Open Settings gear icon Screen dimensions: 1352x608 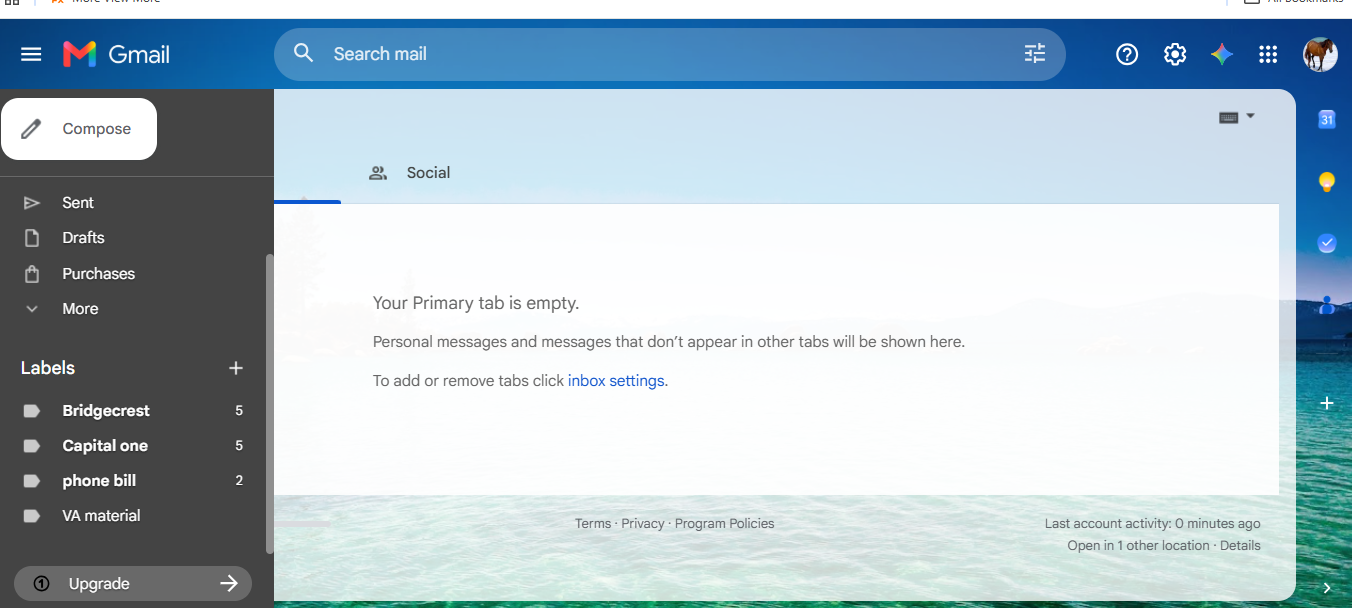click(x=1175, y=54)
